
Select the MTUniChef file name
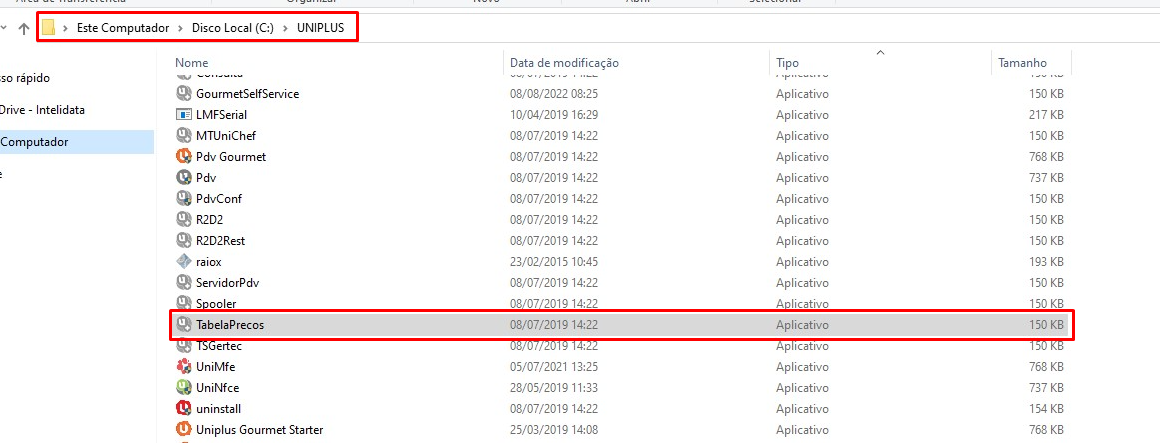(226, 135)
